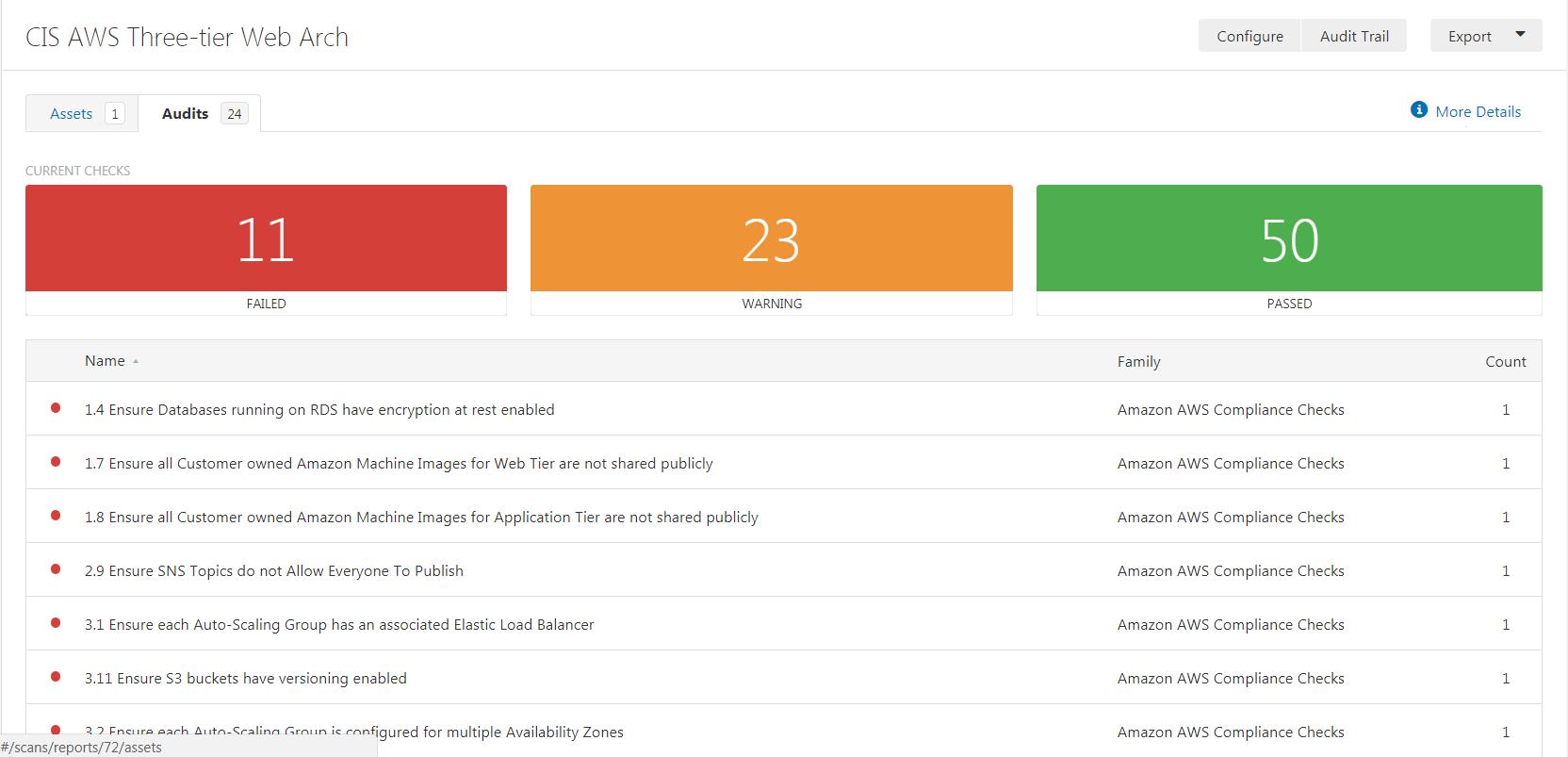
Task: Open the 3.2 multiple Availability Zones audit
Action: click(x=354, y=732)
